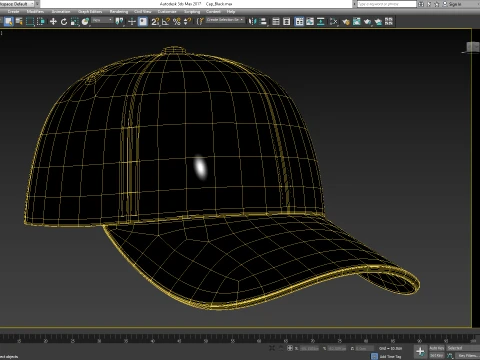The height and width of the screenshot is (360, 480).
Task: Click Render in the Cloud icon
Action: [x=378, y=22]
